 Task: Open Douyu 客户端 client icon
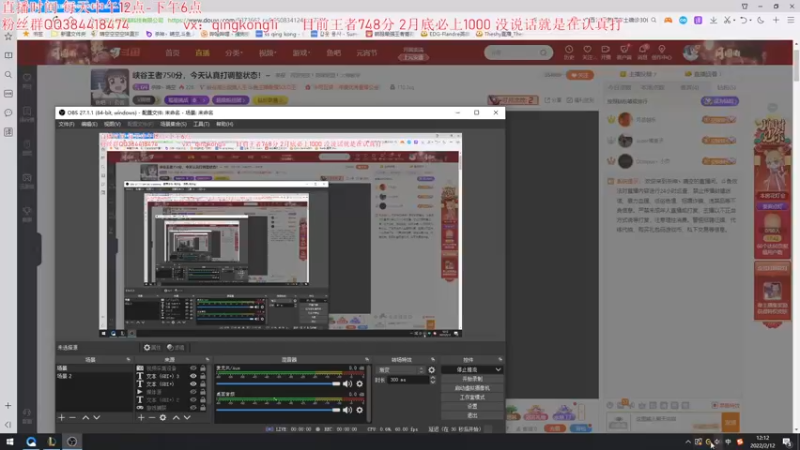(x=624, y=52)
